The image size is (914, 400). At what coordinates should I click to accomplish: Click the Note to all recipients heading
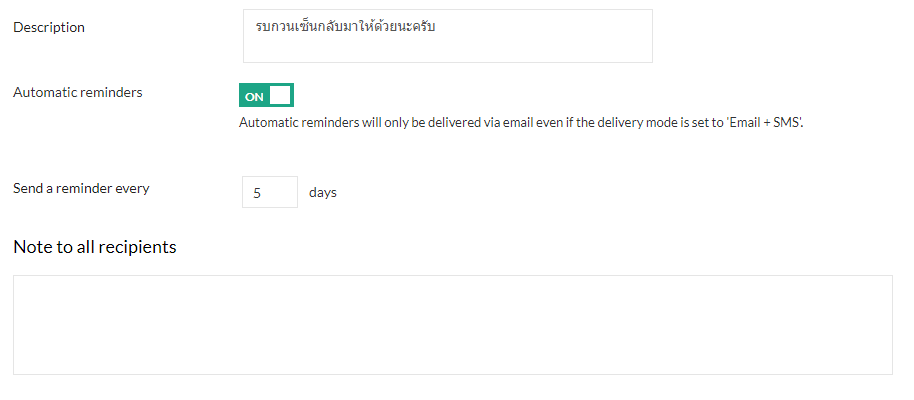[94, 246]
